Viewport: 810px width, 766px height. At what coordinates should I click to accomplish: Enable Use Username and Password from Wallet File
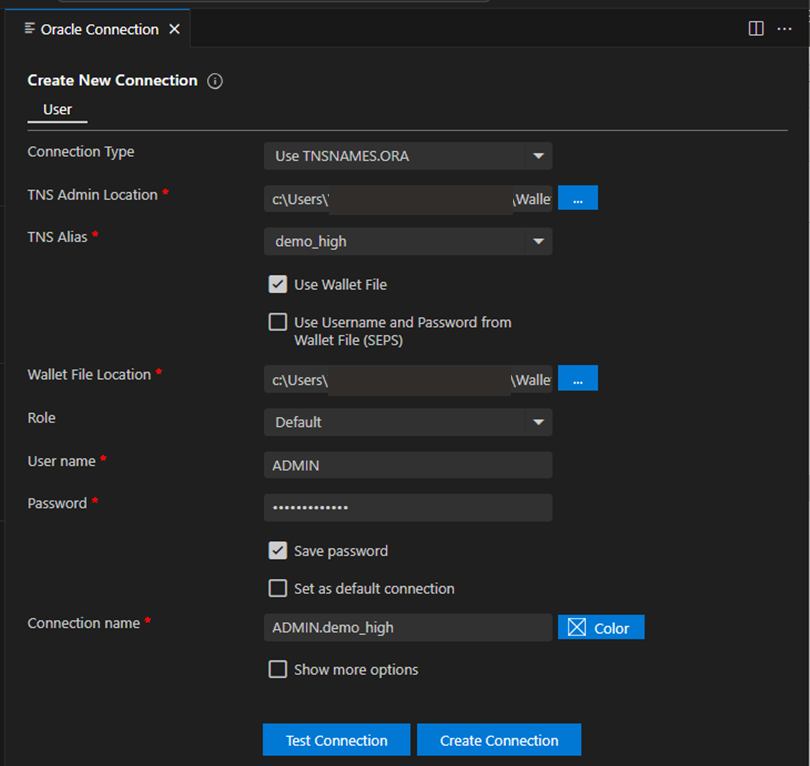pos(277,321)
